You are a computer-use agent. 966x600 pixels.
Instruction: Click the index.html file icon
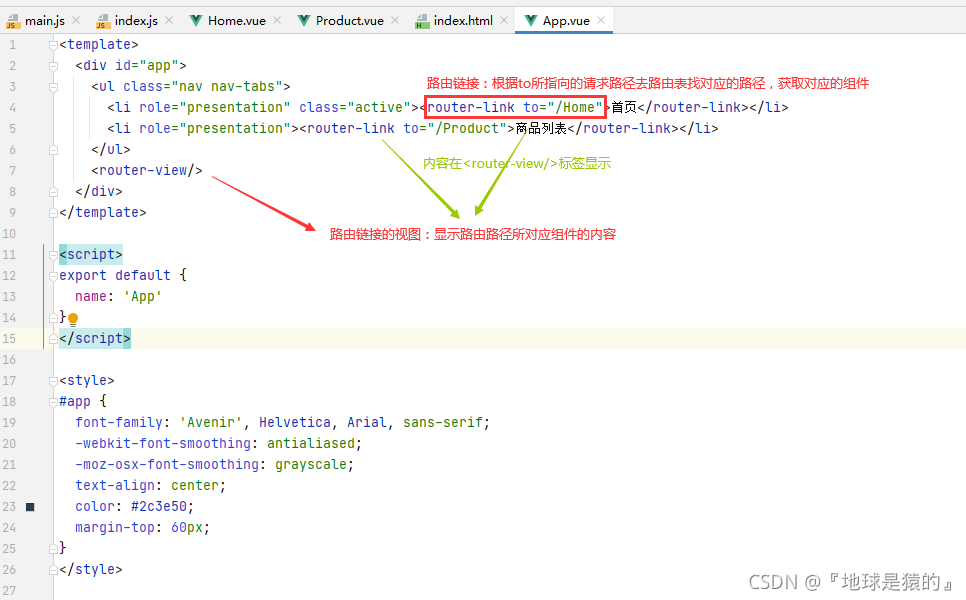(x=422, y=22)
